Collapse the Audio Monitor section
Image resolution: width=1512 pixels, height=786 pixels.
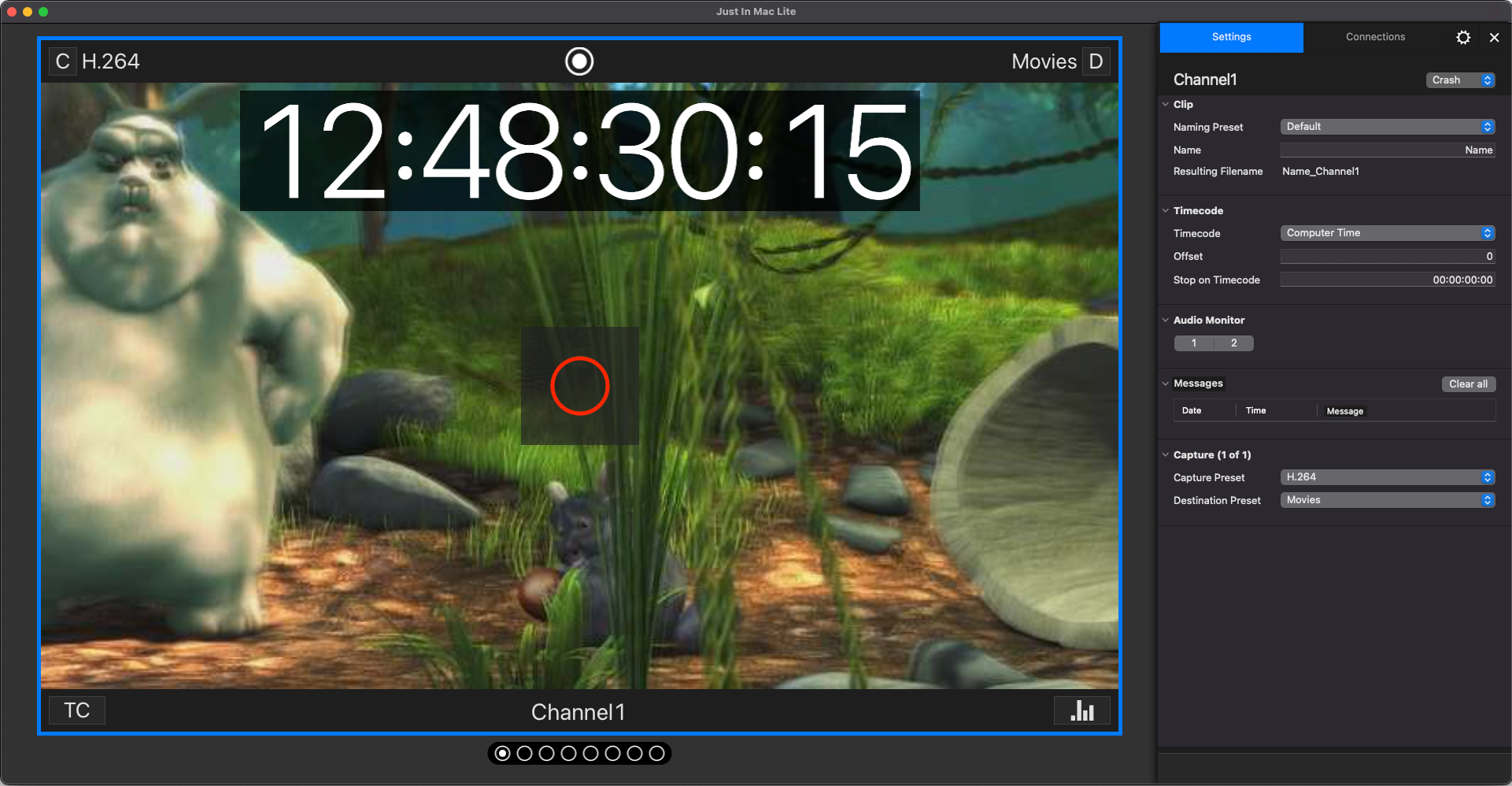(x=1166, y=320)
